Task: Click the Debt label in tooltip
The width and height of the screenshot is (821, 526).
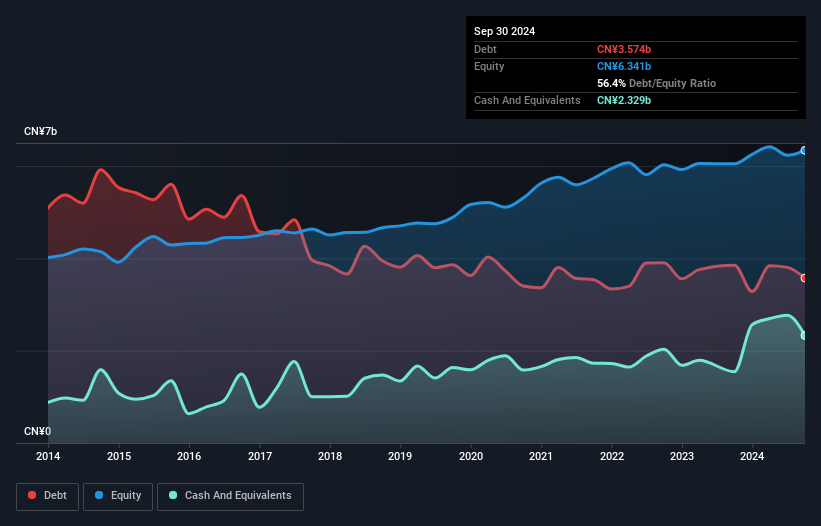Action: (x=485, y=49)
